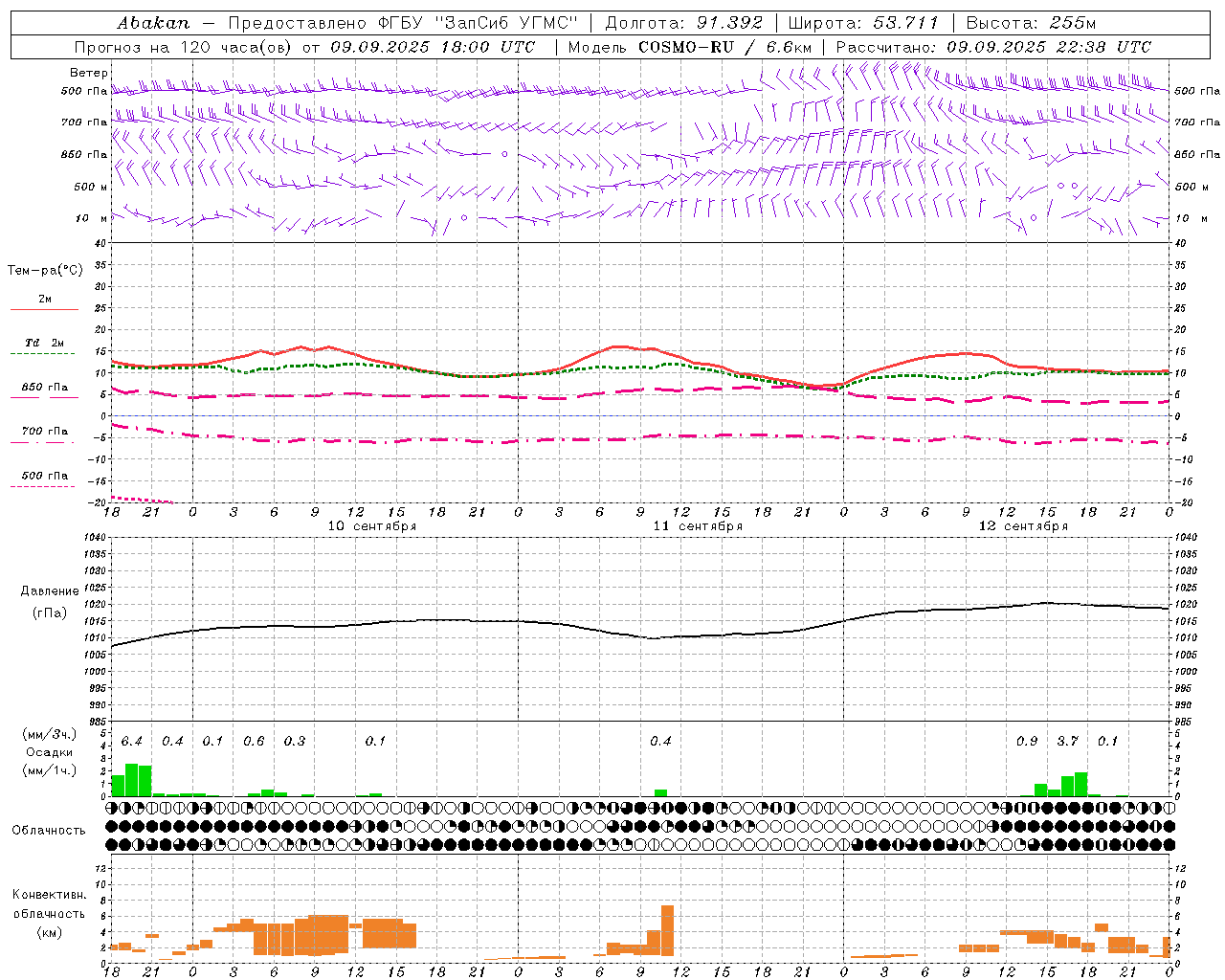
Task: Click the forecast start time "09.09.2025 18:00 UTC"
Action: tap(434, 47)
